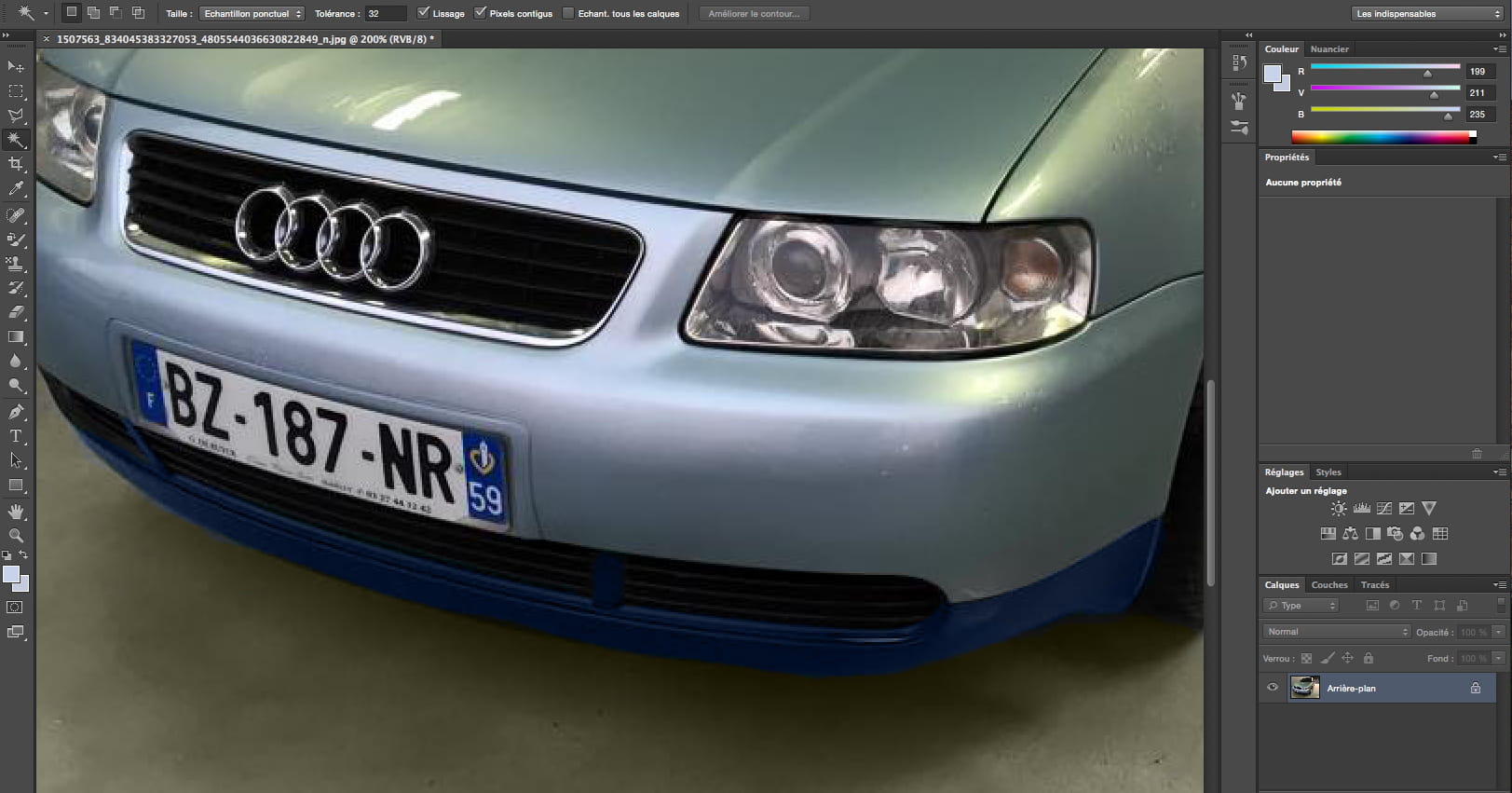The image size is (1512, 793).
Task: Select the Brush tool
Action: pos(16,239)
